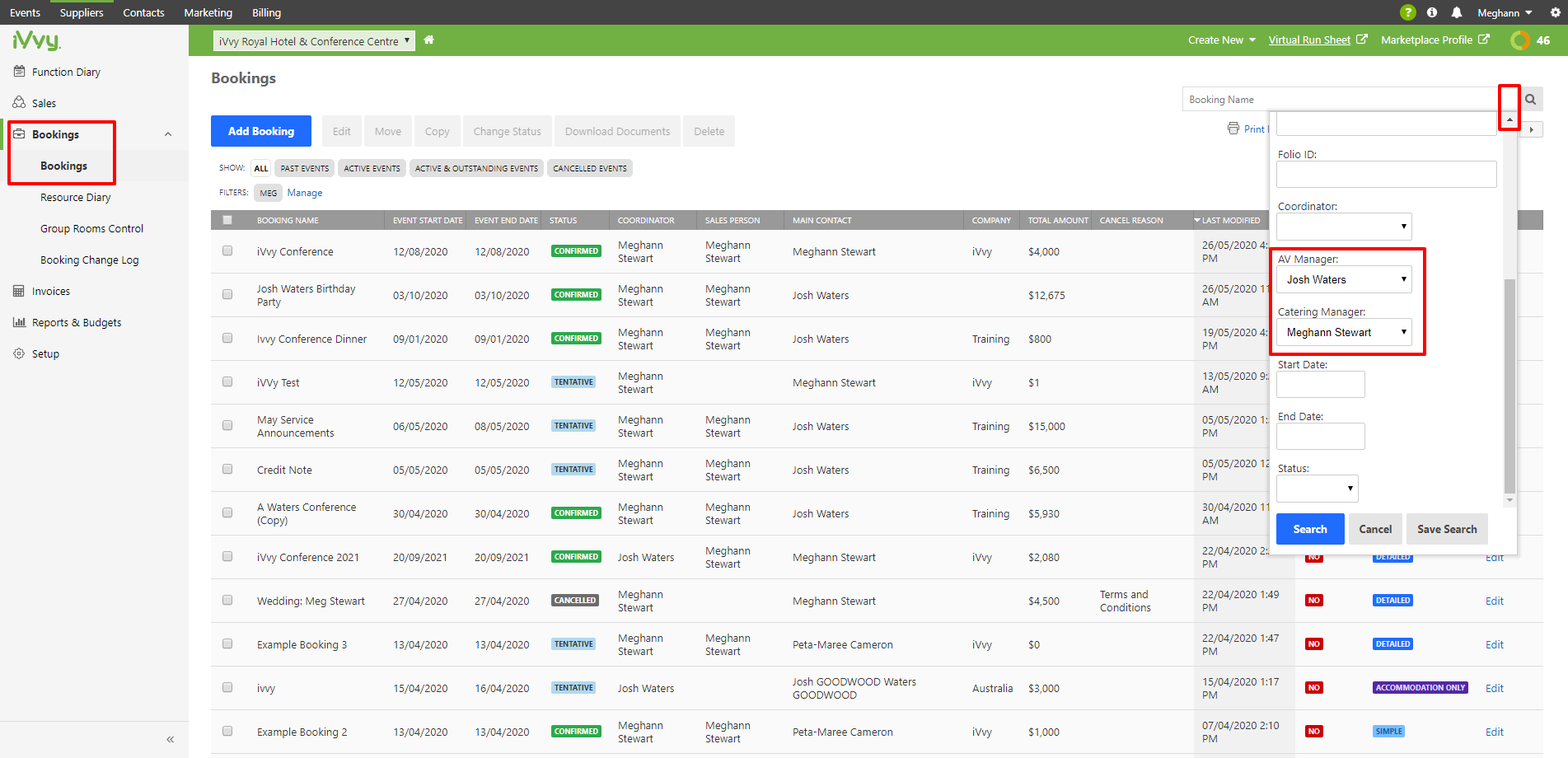Viewport: 1568px width, 758px height.
Task: Go to home via the house icon
Action: 428,40
